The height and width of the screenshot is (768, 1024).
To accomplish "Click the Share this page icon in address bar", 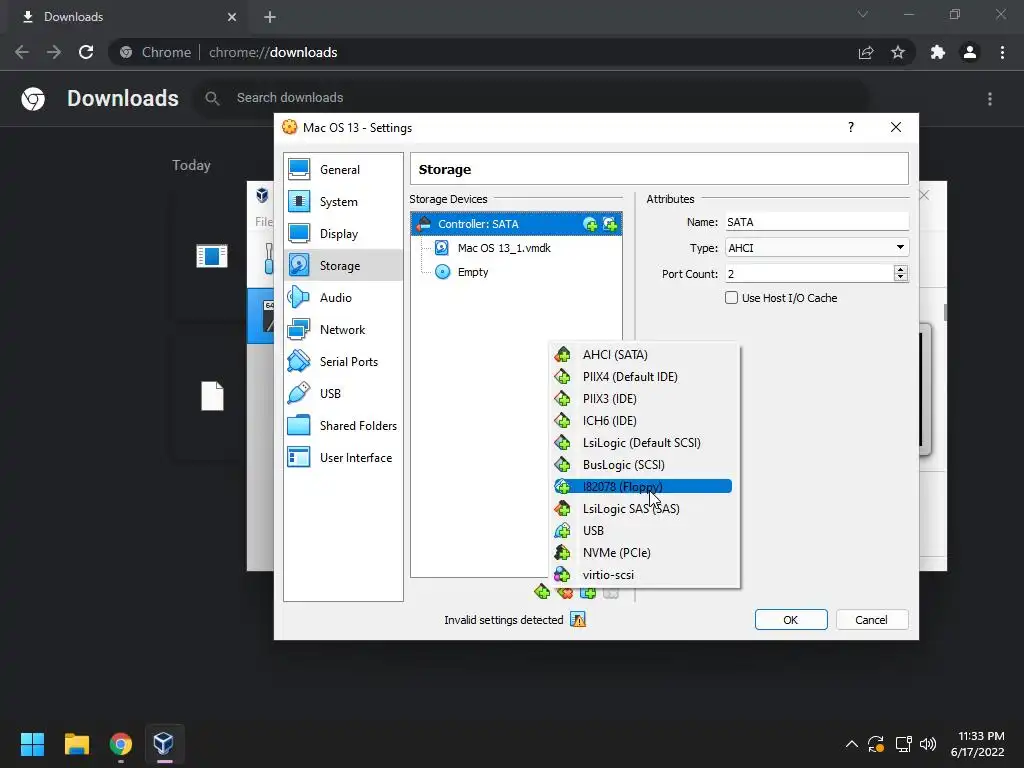I will [x=866, y=52].
